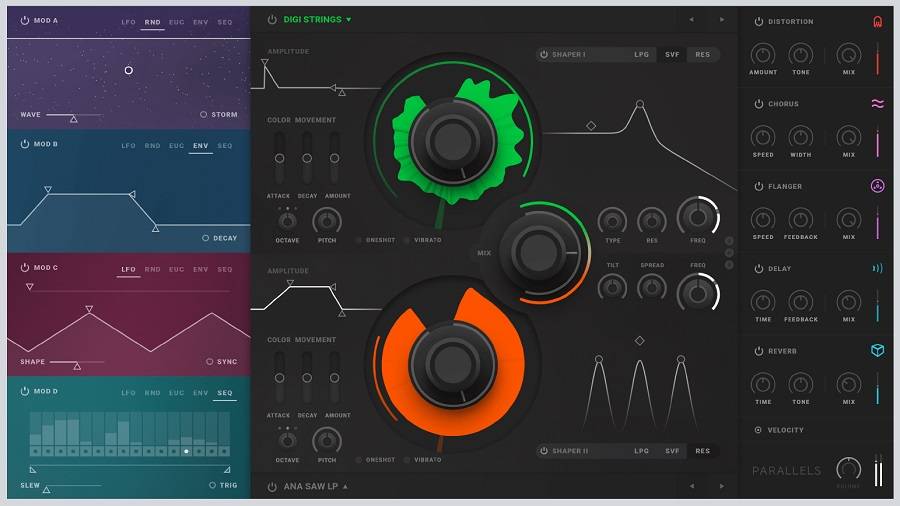Enable Sync in Mod C
900x506 pixels.
tap(209, 362)
